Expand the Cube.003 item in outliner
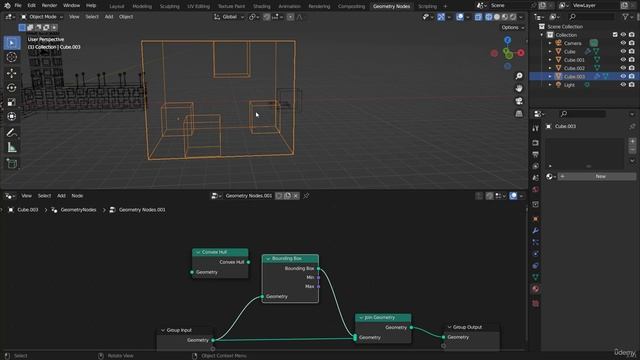640x360 pixels. point(550,76)
